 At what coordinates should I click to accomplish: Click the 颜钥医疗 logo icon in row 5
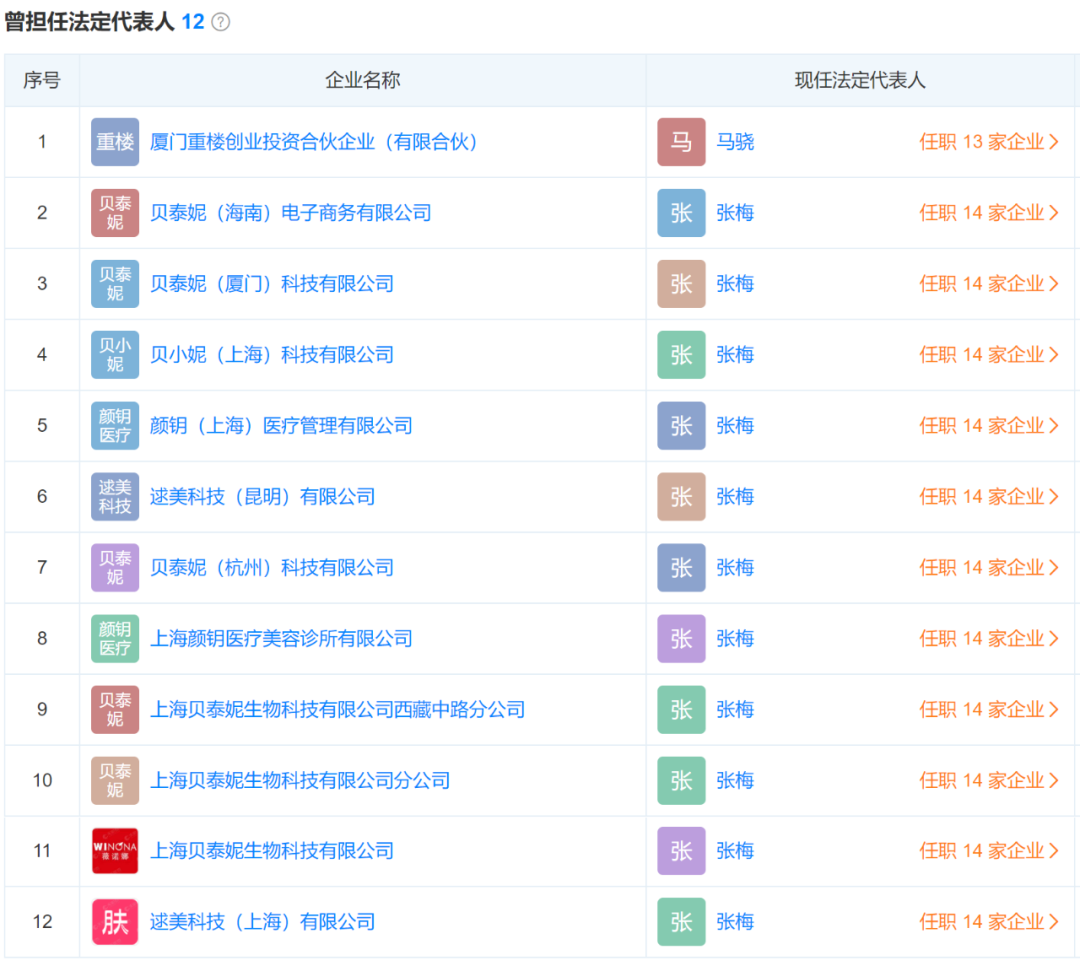[115, 426]
